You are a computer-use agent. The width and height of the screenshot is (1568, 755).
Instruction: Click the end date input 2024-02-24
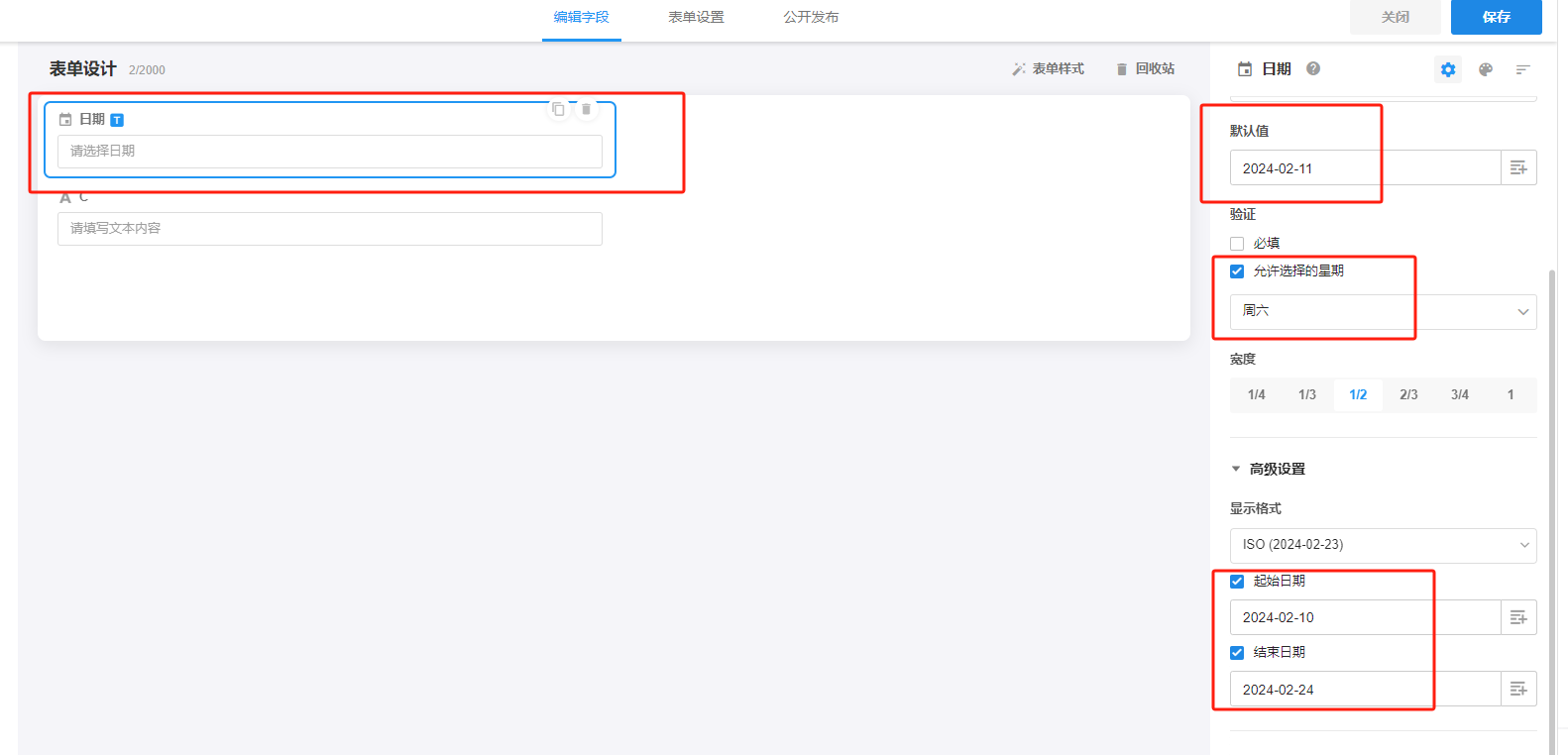(x=1365, y=689)
